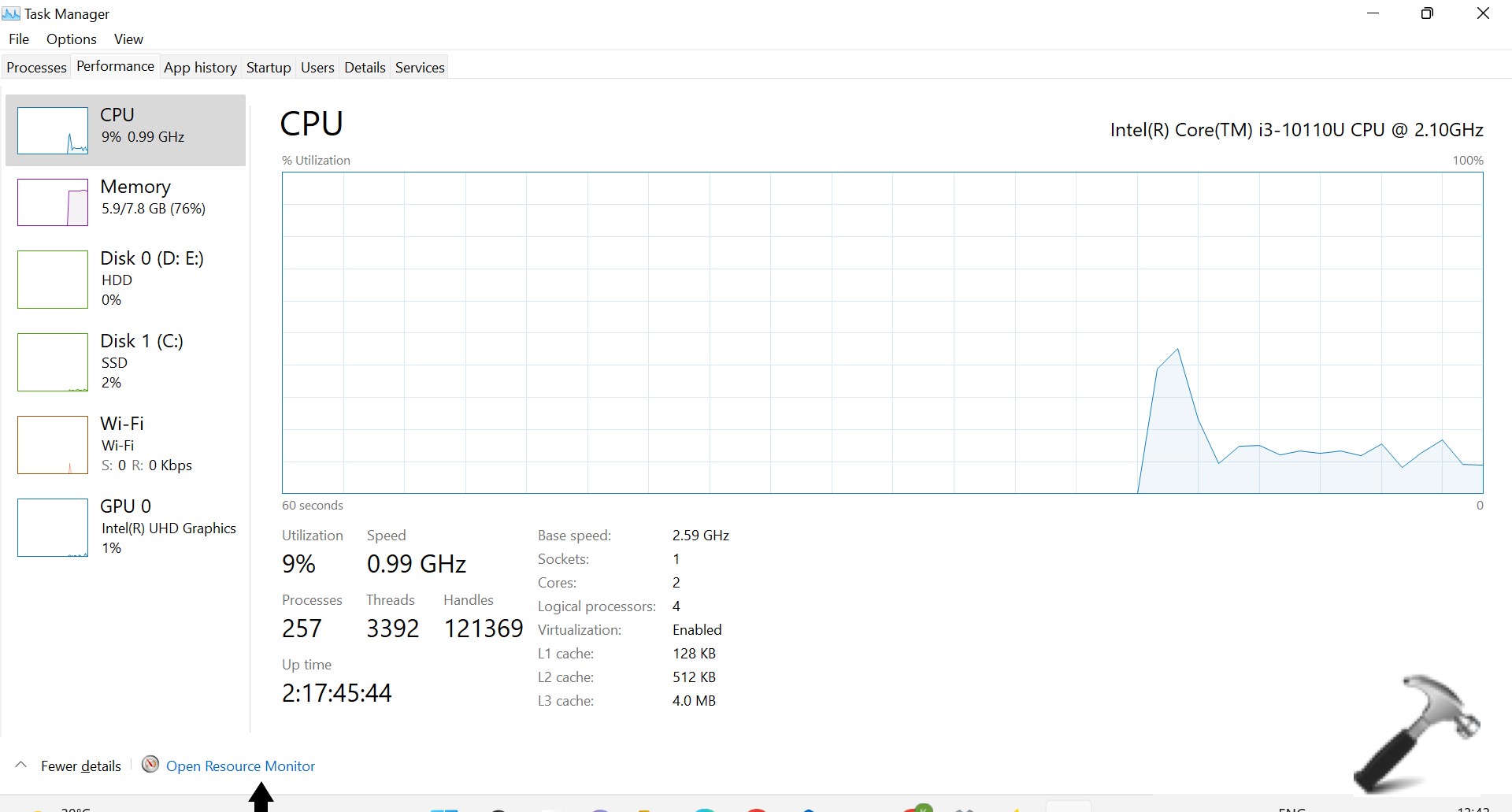This screenshot has width=1512, height=812.
Task: Click the Sockets label
Action: [563, 559]
